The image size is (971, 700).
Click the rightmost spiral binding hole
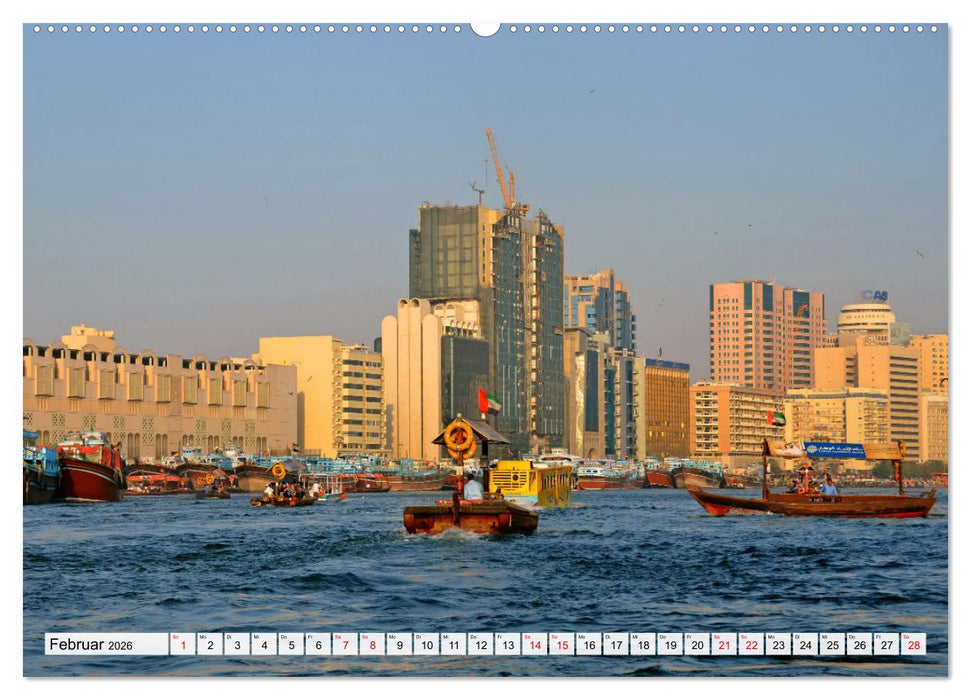tap(934, 27)
